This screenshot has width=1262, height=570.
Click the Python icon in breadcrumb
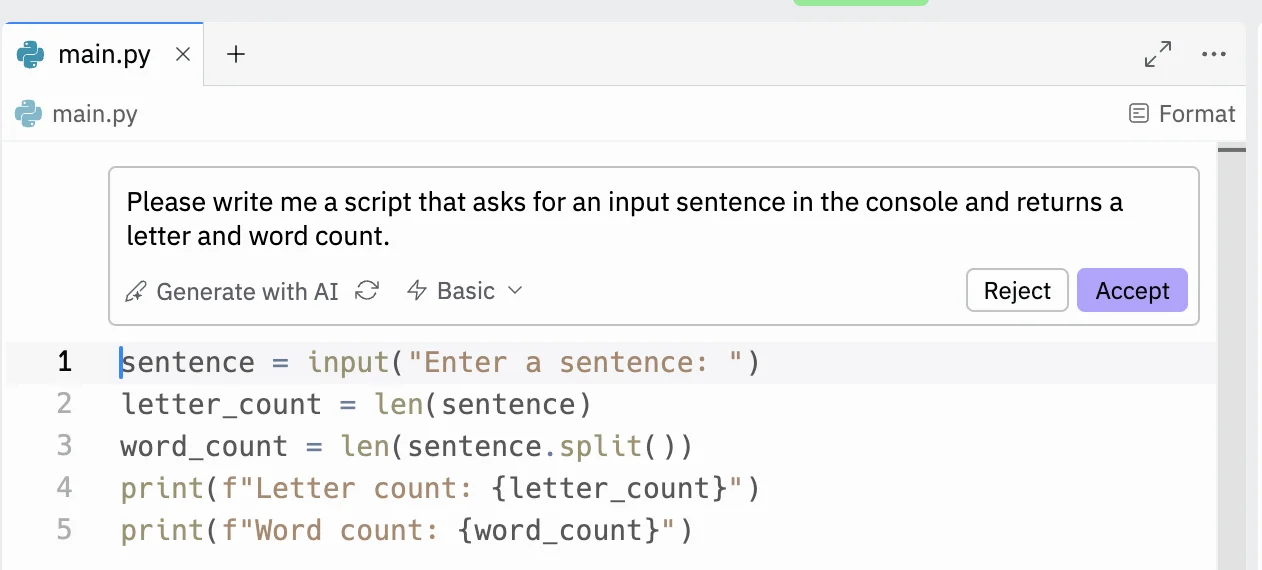[28, 114]
